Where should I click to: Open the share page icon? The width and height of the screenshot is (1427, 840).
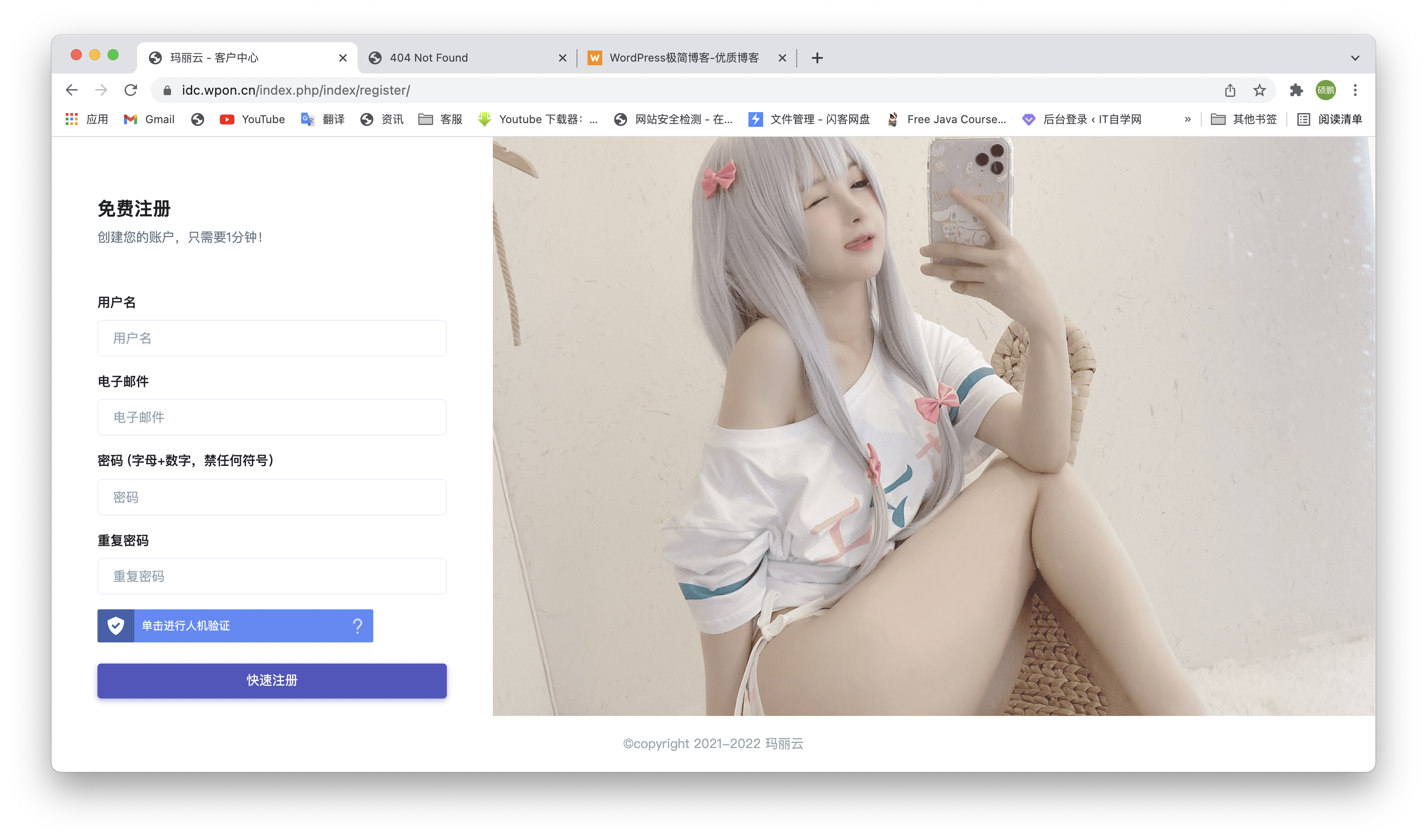[x=1230, y=90]
